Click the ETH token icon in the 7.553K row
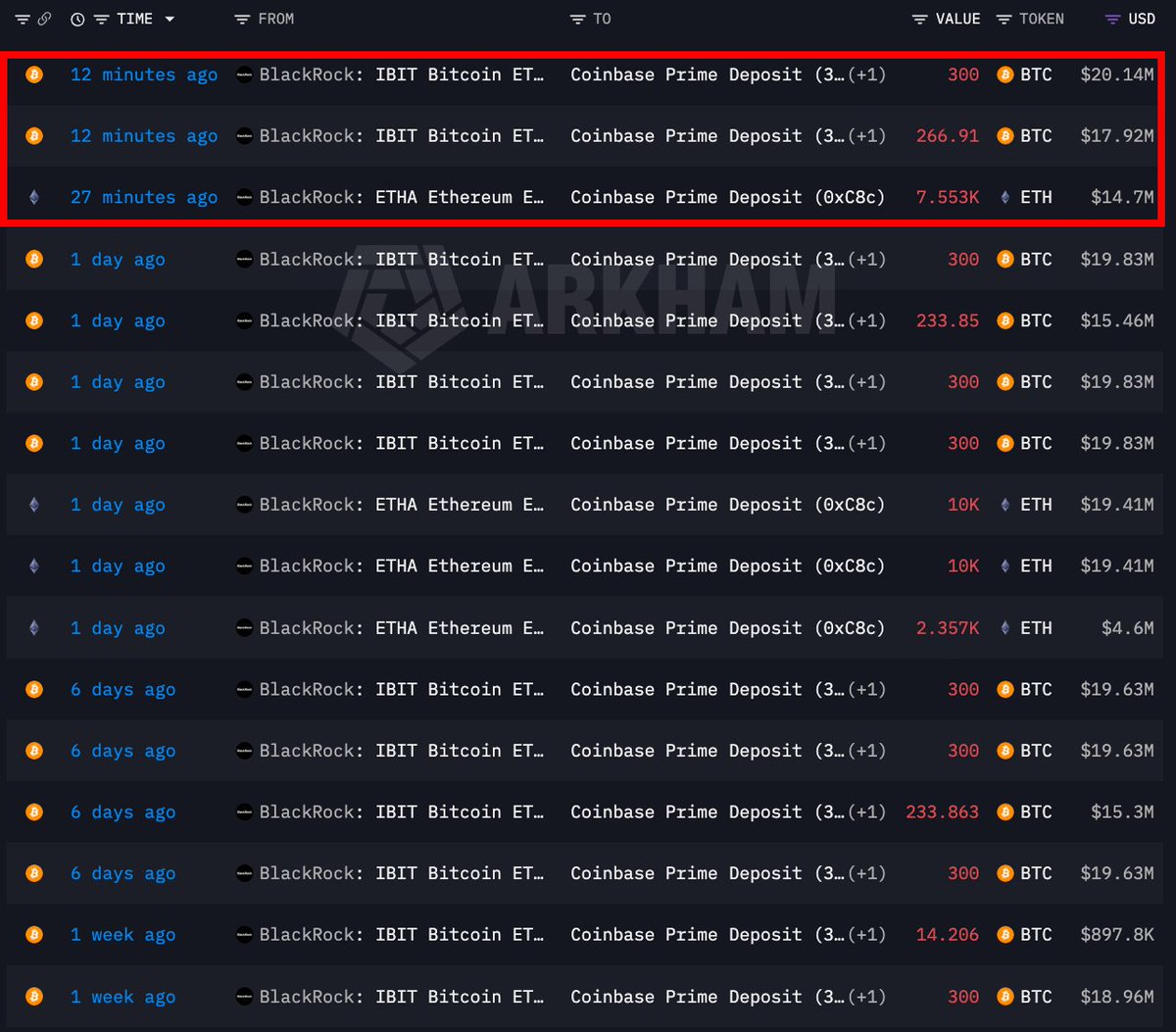Viewport: 1176px width, 1032px height. 1004,197
